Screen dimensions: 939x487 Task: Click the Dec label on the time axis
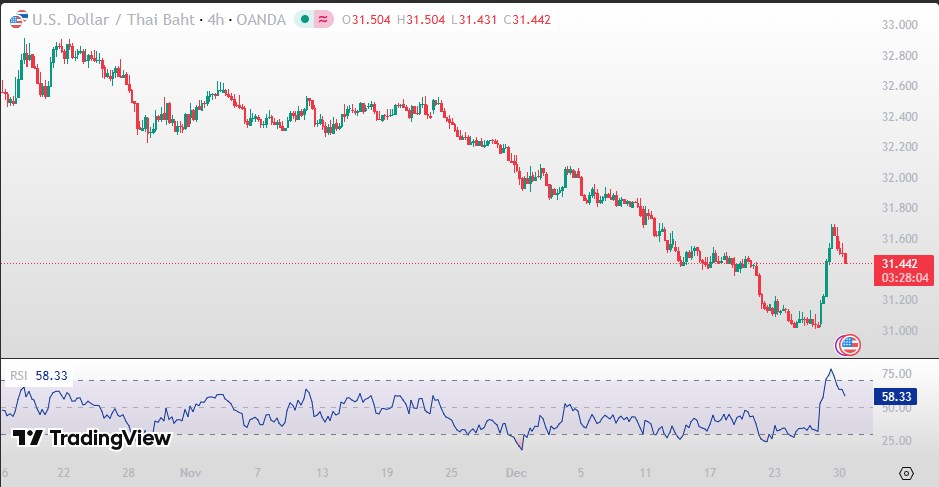(515, 471)
